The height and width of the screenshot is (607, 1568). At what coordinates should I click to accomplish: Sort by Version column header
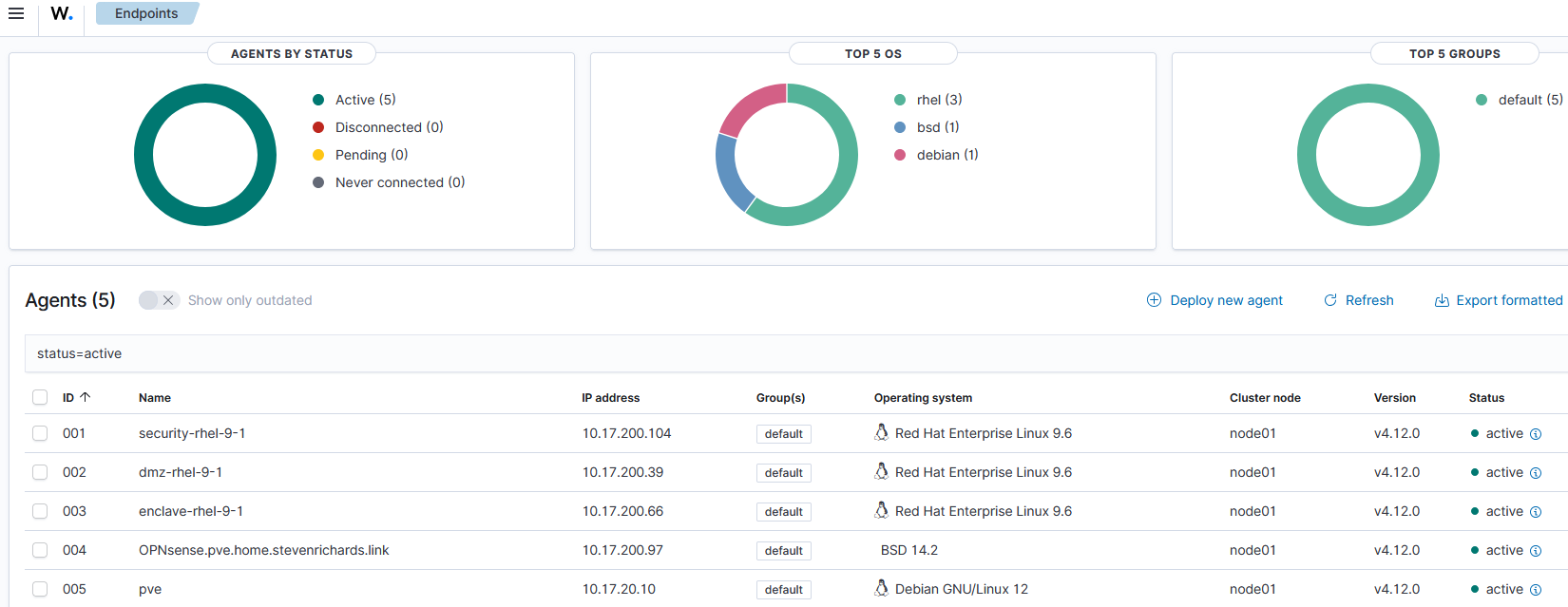(1395, 398)
